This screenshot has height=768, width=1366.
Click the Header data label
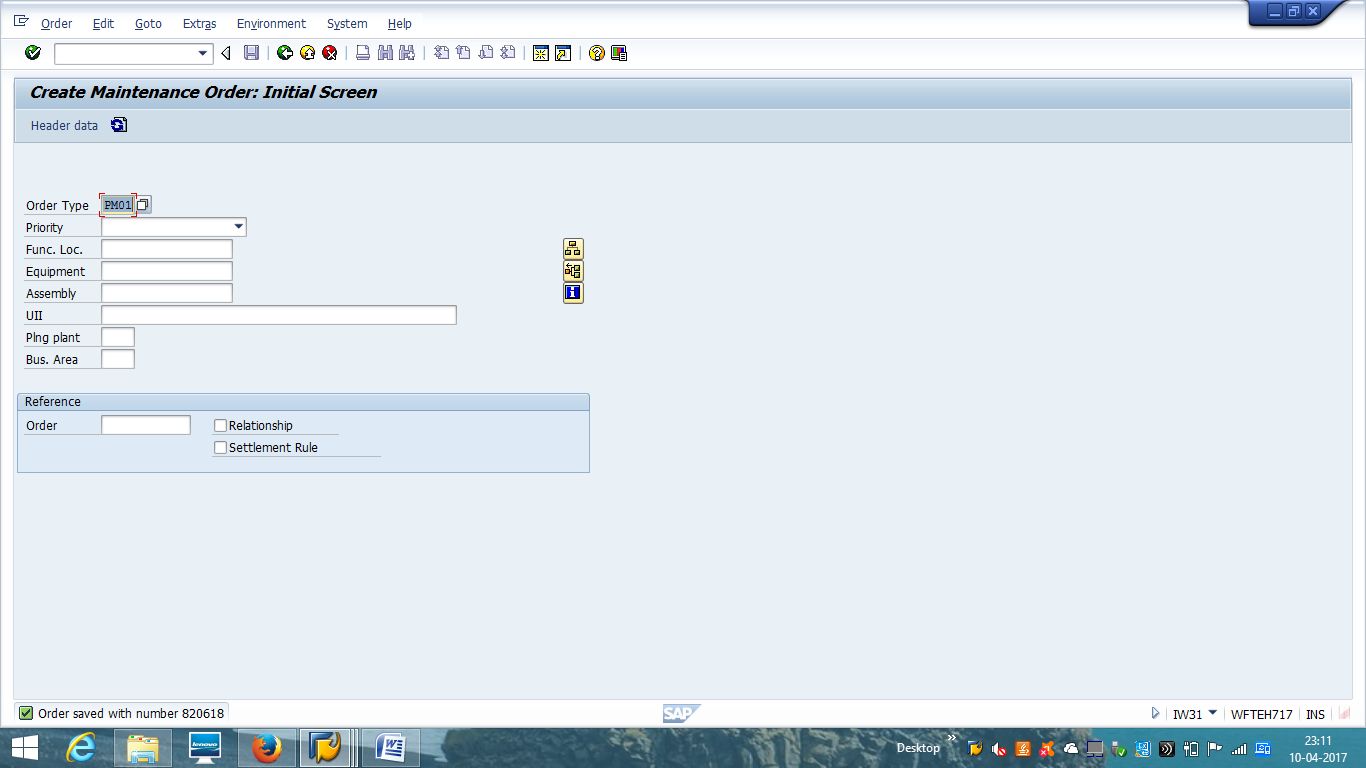64,126
